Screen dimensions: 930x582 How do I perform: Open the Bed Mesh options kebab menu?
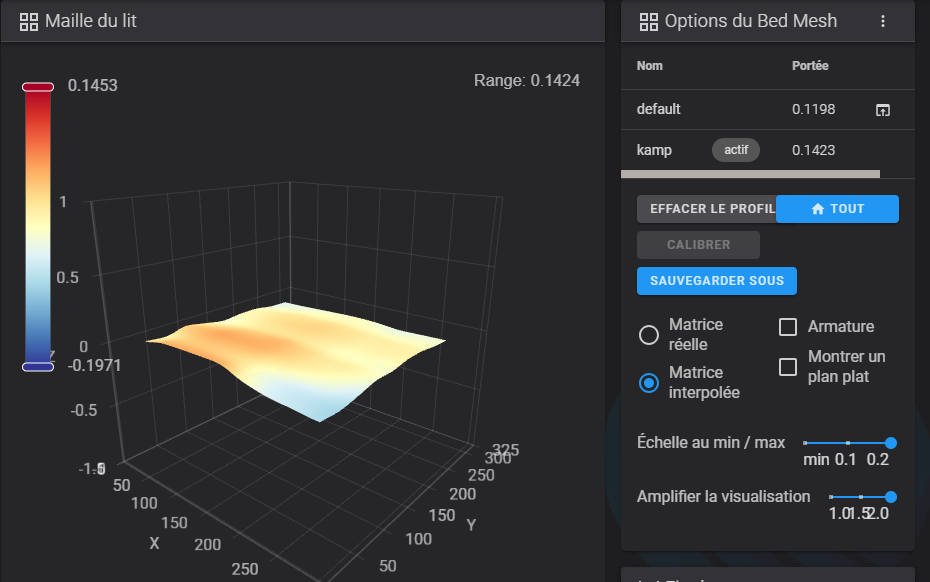pos(883,21)
